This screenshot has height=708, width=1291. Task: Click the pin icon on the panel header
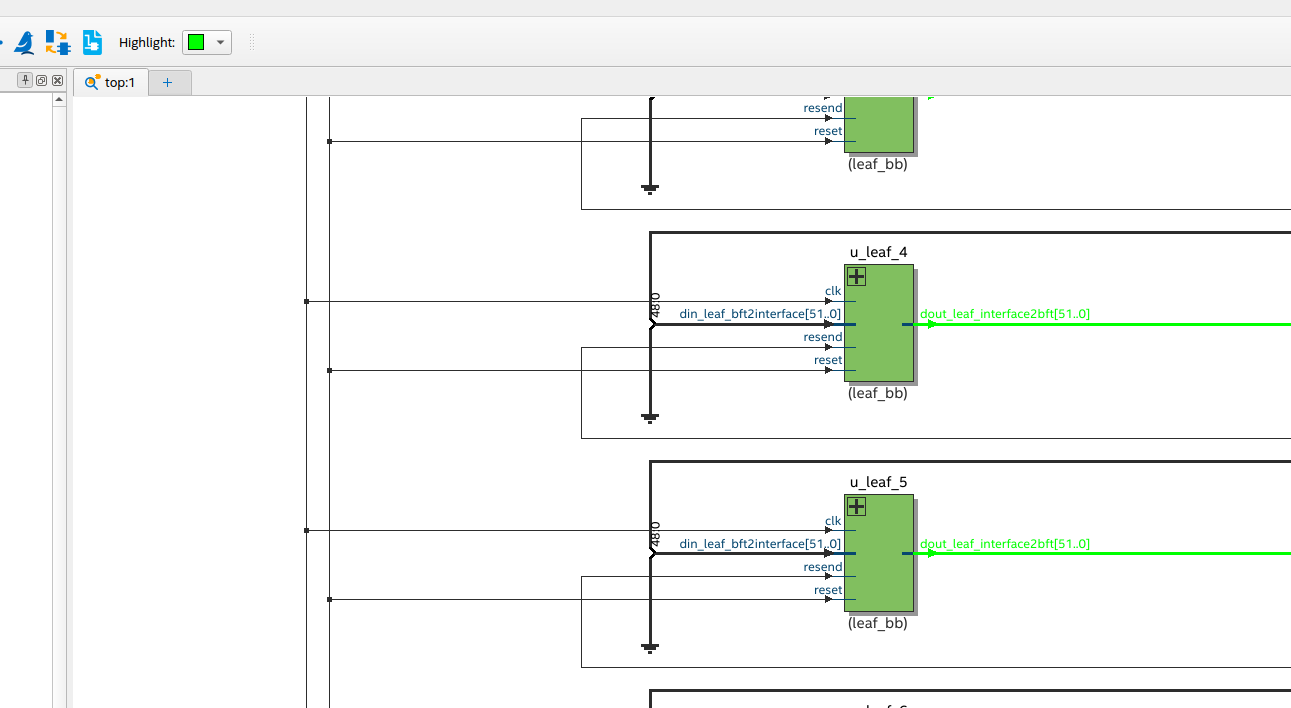point(24,79)
